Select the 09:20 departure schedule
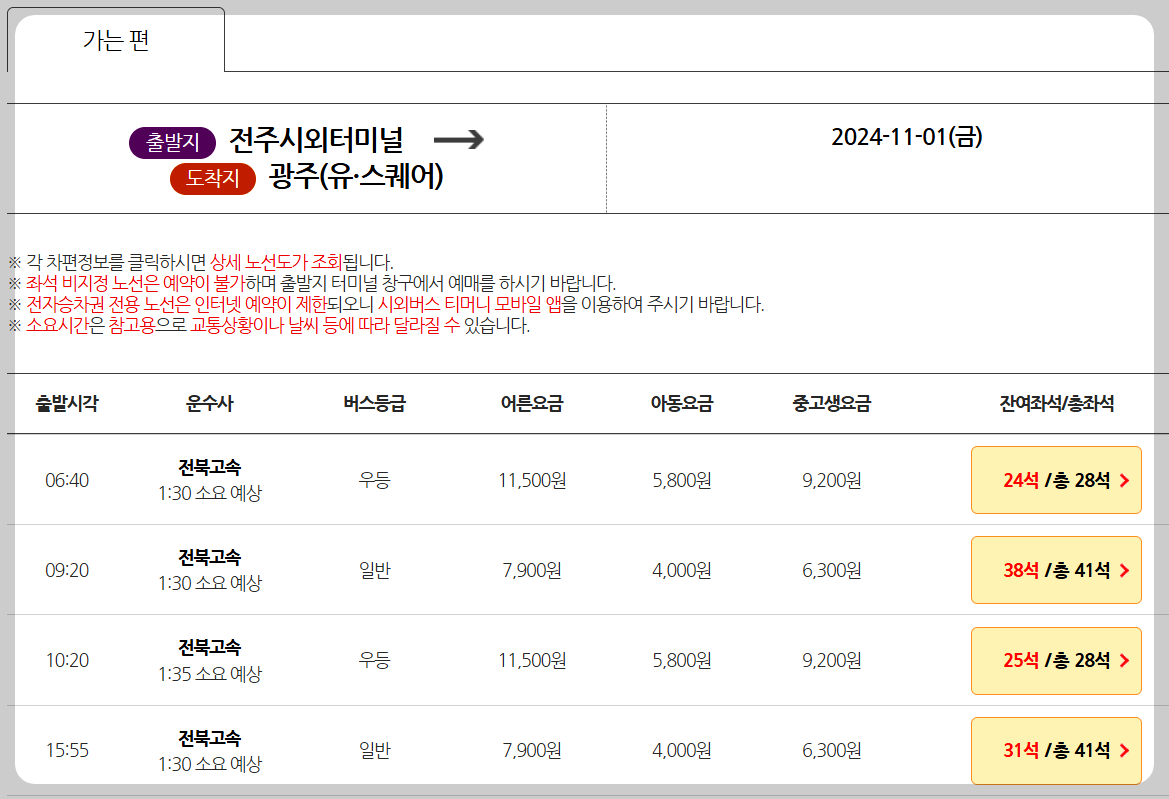This screenshot has width=1169, height=799. tap(500, 570)
